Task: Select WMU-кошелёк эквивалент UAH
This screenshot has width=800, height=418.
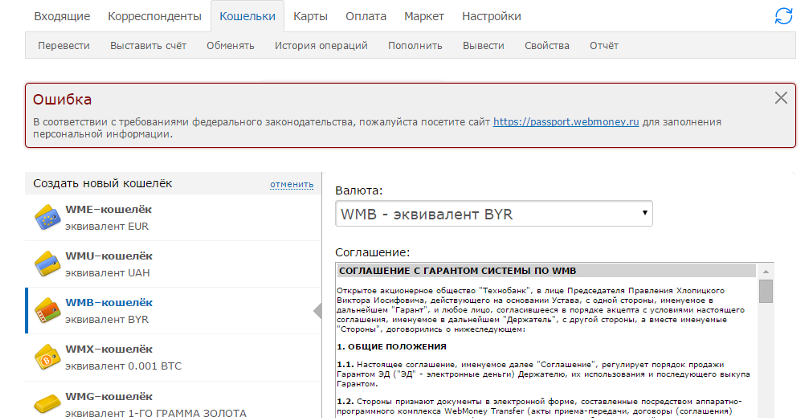Action: 173,264
